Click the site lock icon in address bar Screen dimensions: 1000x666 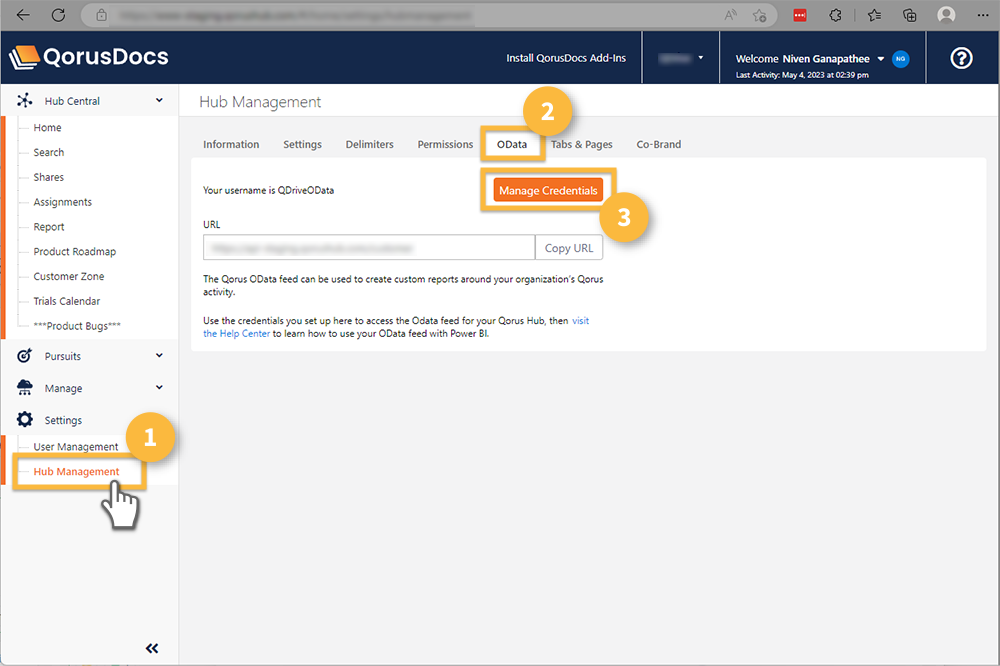[x=101, y=15]
